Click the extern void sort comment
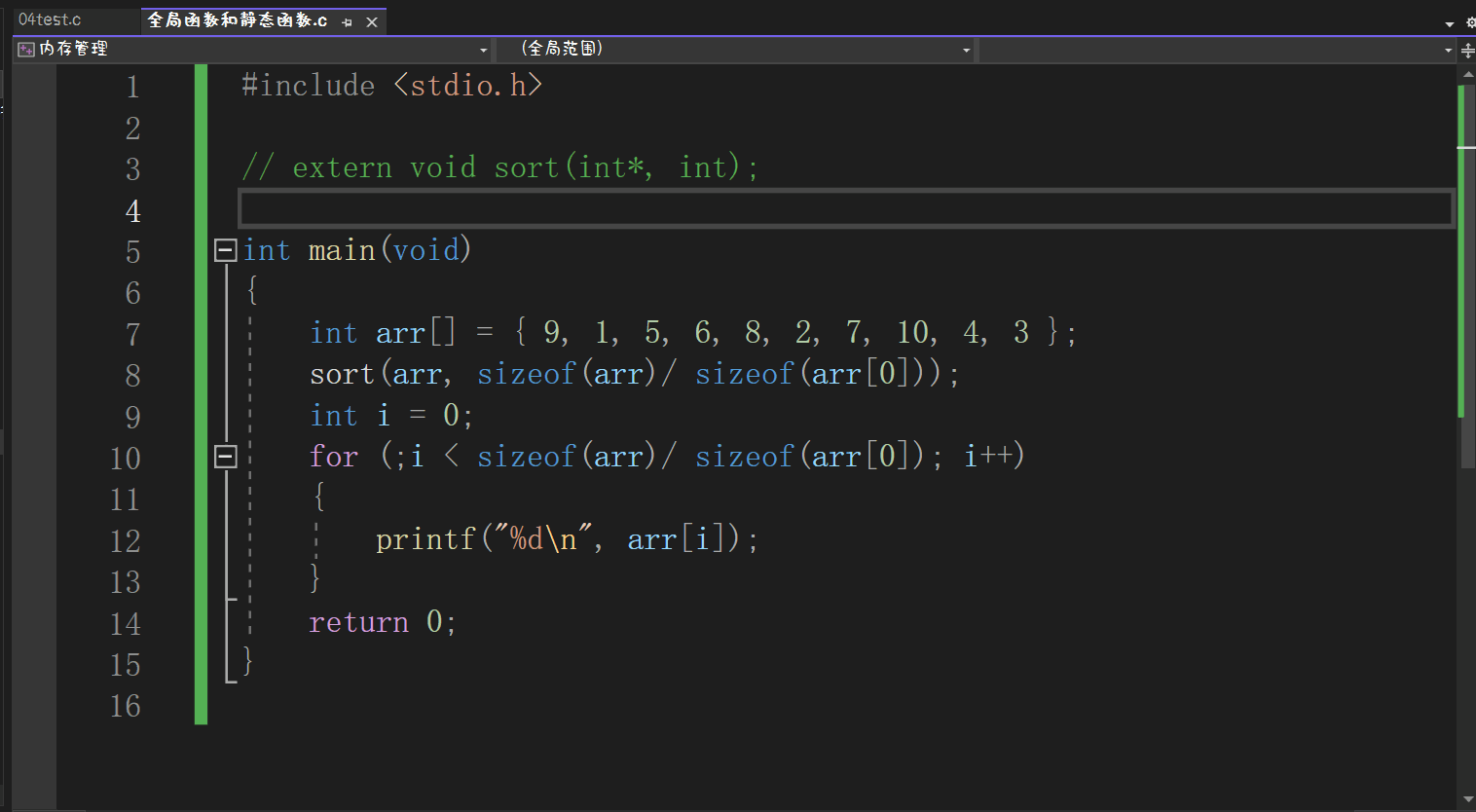Viewport: 1476px width, 812px height. click(x=499, y=167)
